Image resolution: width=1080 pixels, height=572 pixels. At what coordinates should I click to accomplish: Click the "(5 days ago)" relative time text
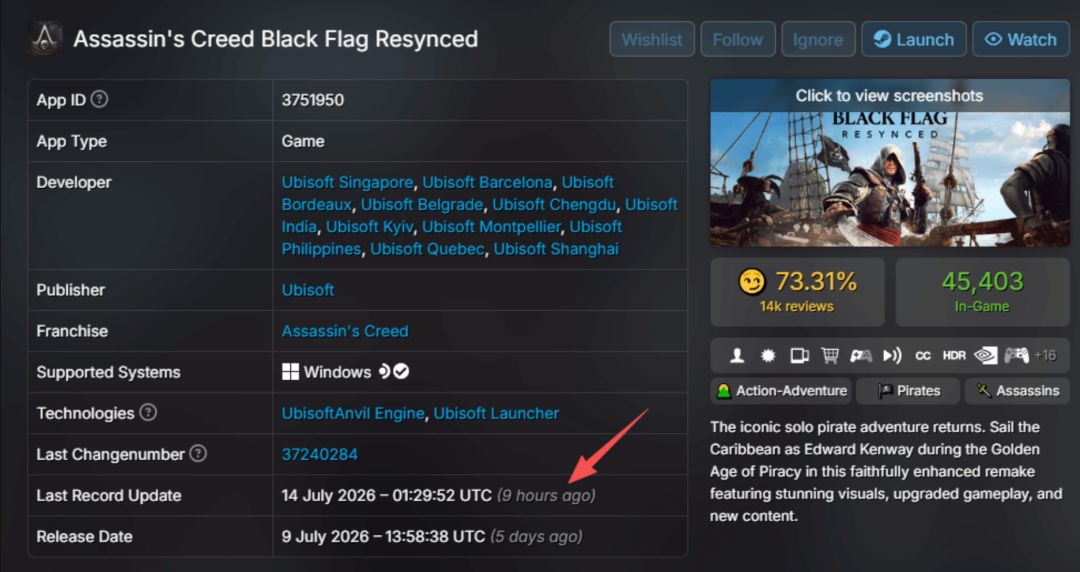pos(536,537)
